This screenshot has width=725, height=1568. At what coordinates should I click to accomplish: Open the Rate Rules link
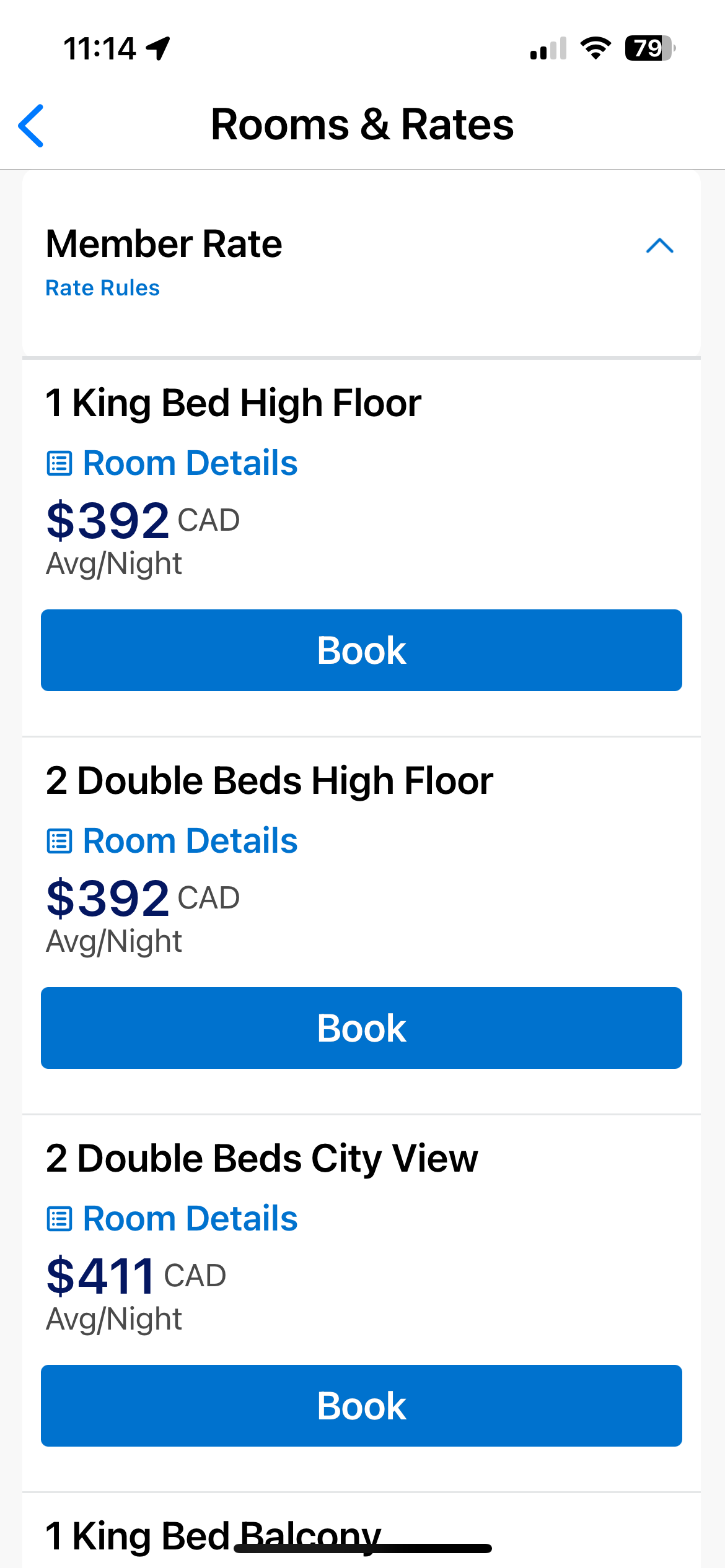(103, 288)
